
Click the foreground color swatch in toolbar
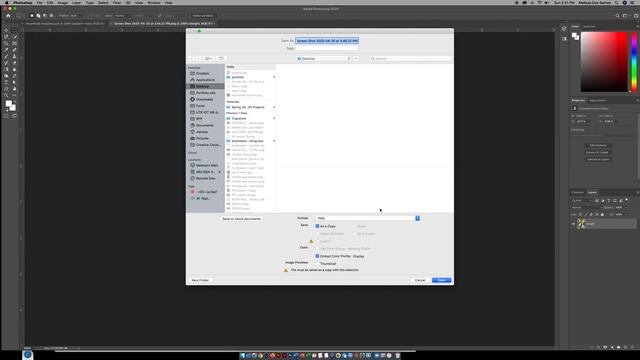(x=9, y=104)
